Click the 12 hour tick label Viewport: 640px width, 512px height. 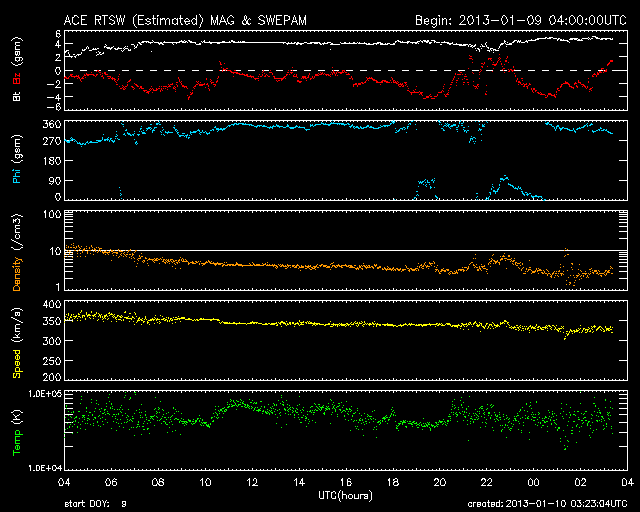click(252, 482)
